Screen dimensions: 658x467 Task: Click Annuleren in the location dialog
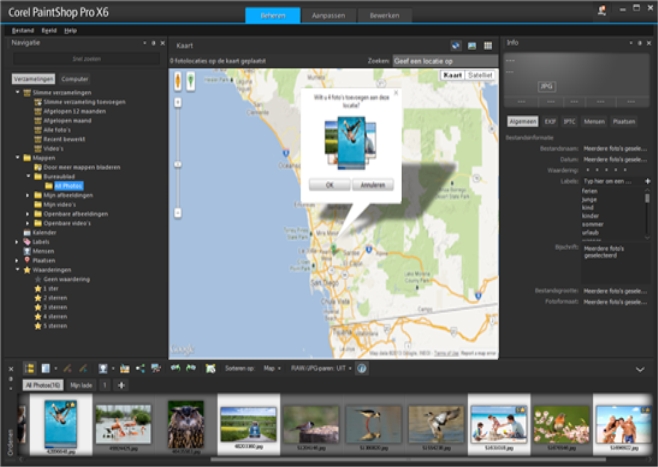372,185
